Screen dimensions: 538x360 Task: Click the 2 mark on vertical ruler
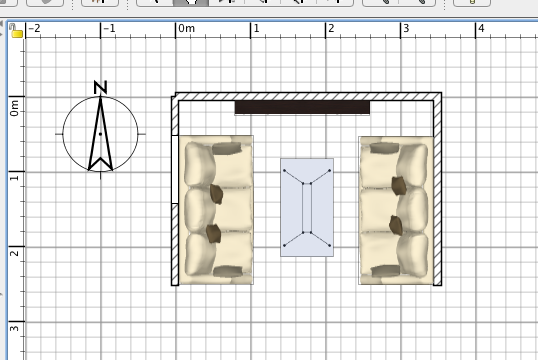point(14,254)
